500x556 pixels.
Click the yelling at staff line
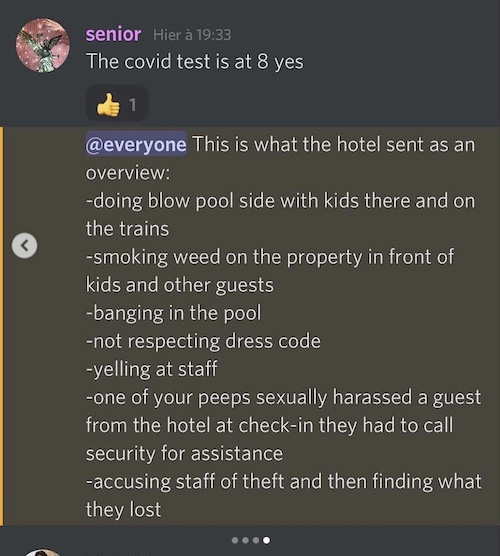click(152, 369)
